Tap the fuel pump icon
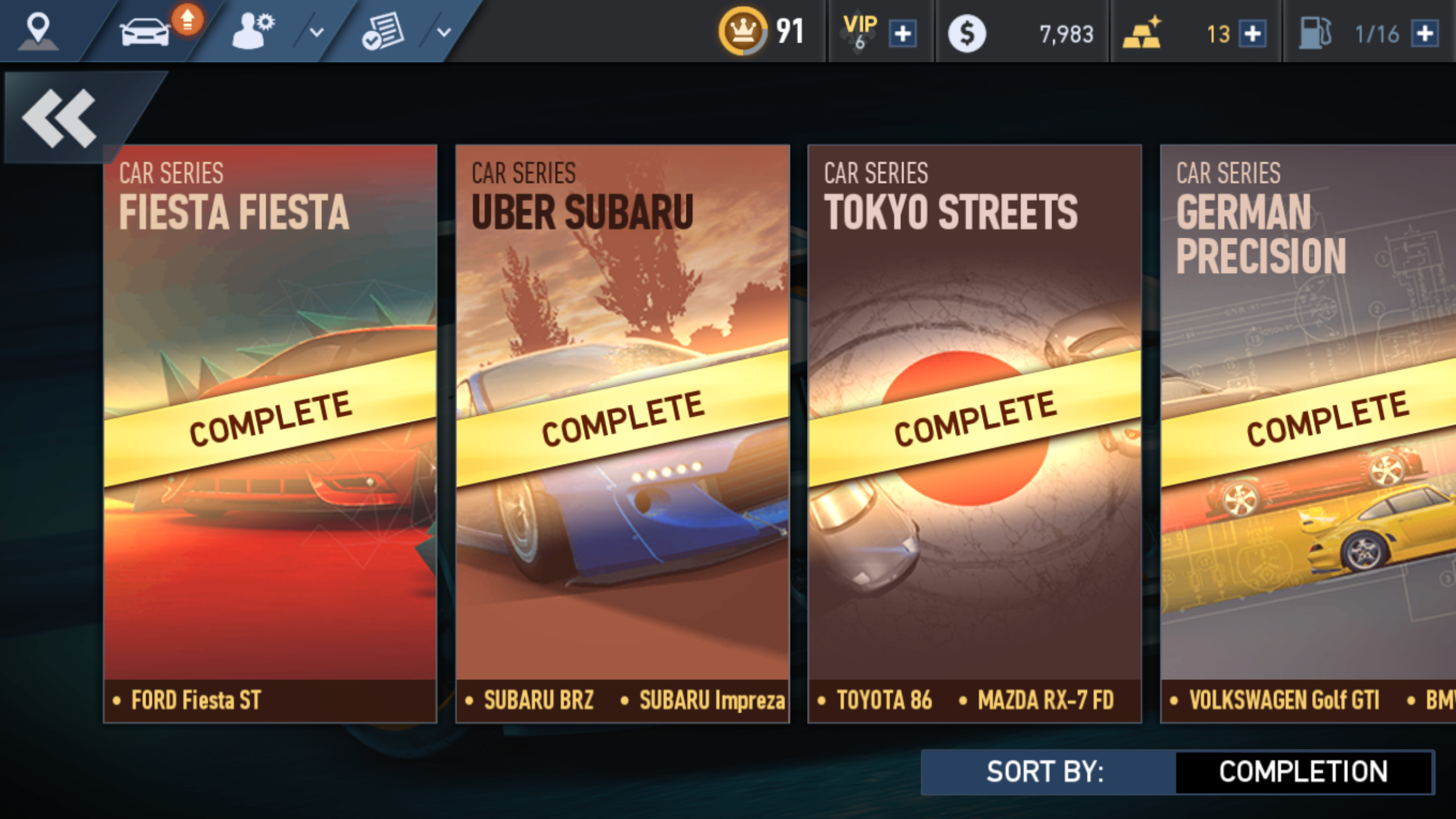The image size is (1456, 819). click(x=1316, y=33)
